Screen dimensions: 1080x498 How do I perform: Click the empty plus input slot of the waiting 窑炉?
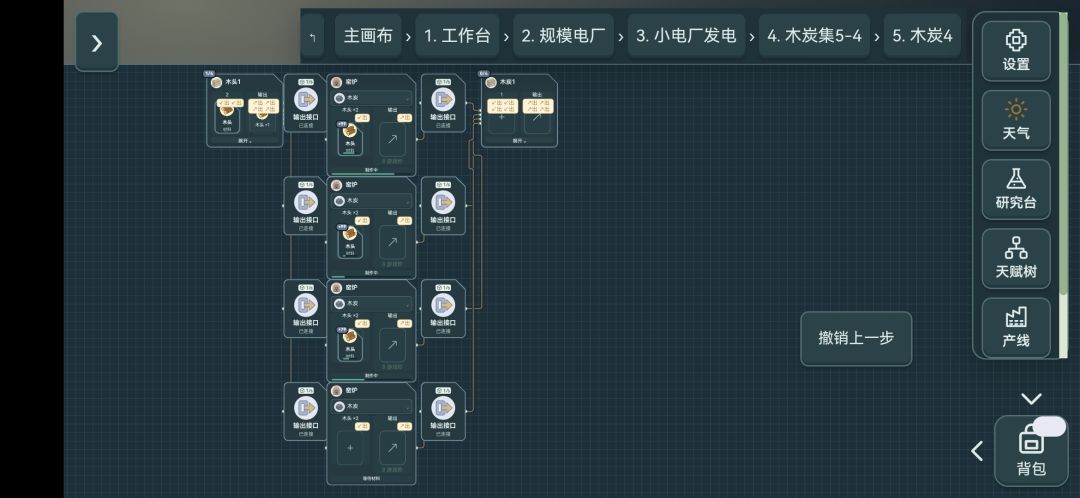350,448
